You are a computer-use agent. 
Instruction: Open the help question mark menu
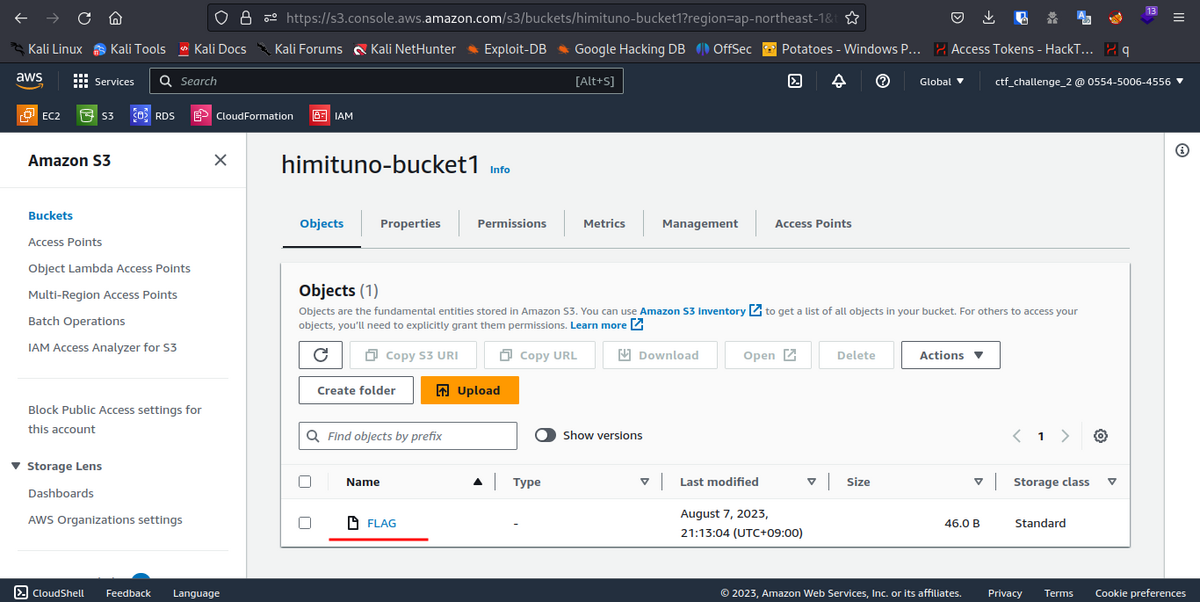coord(883,81)
